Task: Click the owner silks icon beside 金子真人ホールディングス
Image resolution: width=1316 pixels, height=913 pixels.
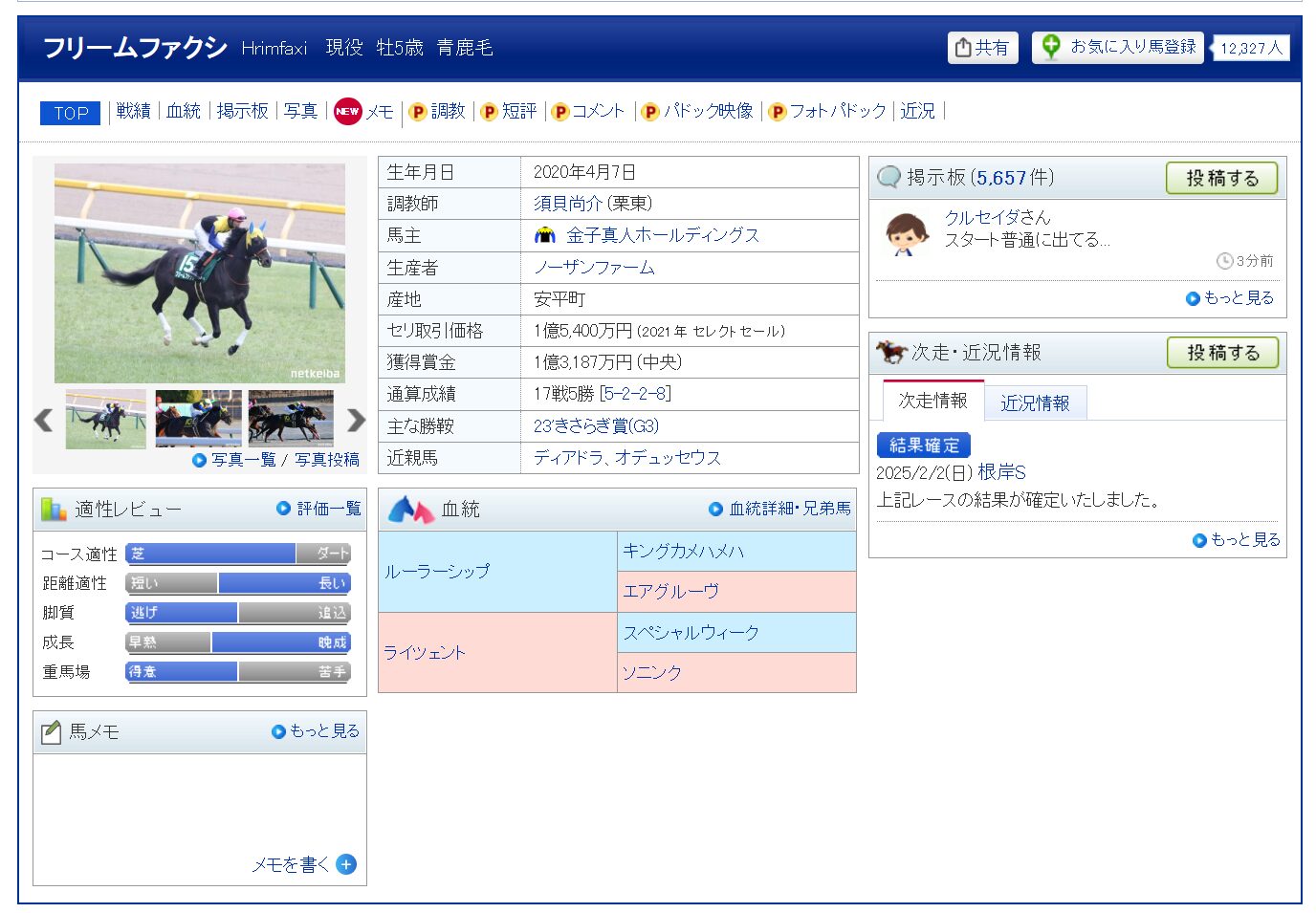Action: [x=545, y=235]
